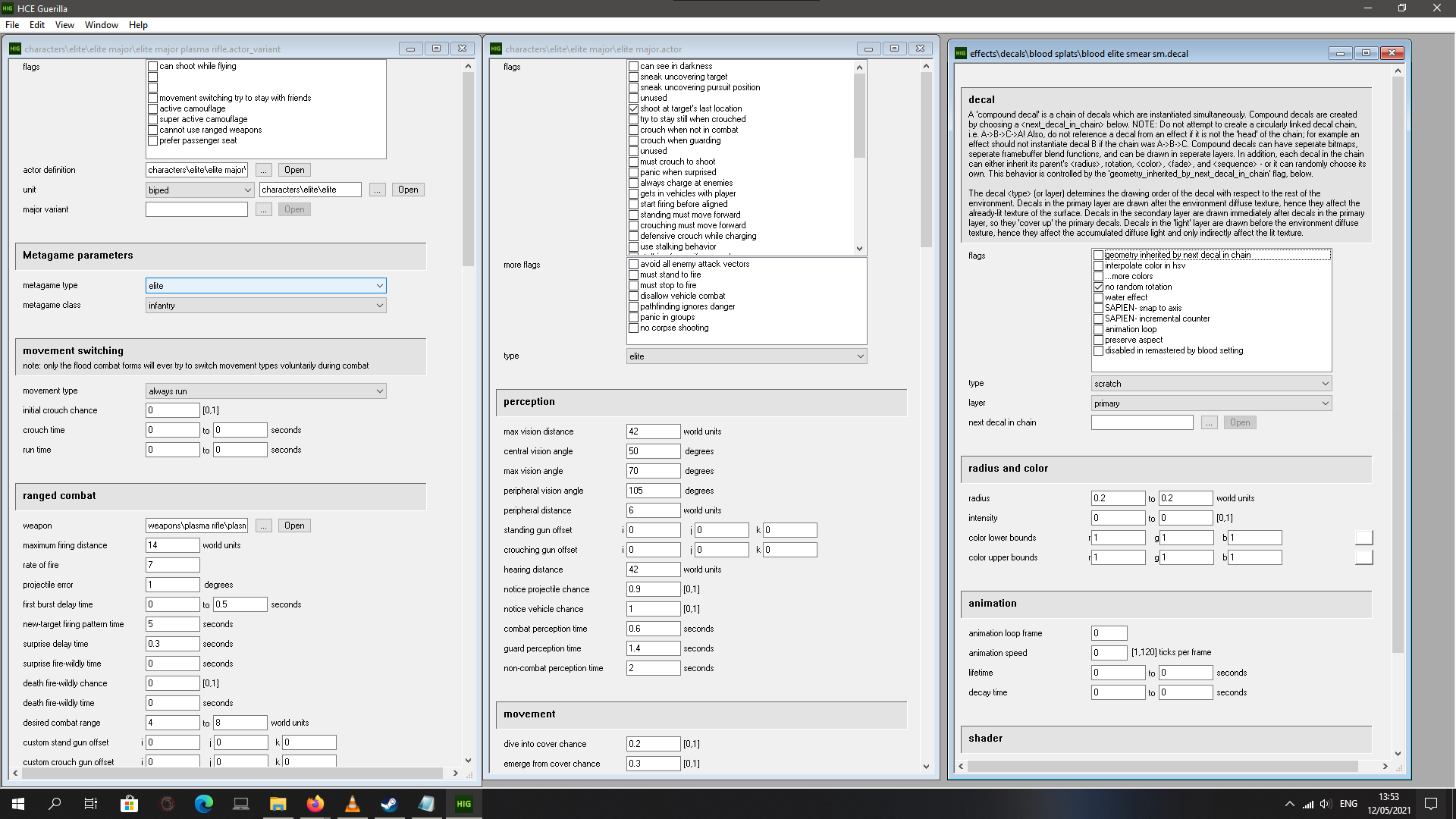Image resolution: width=1456 pixels, height=819 pixels.
Task: Expand the movement type dropdown
Action: 265,391
